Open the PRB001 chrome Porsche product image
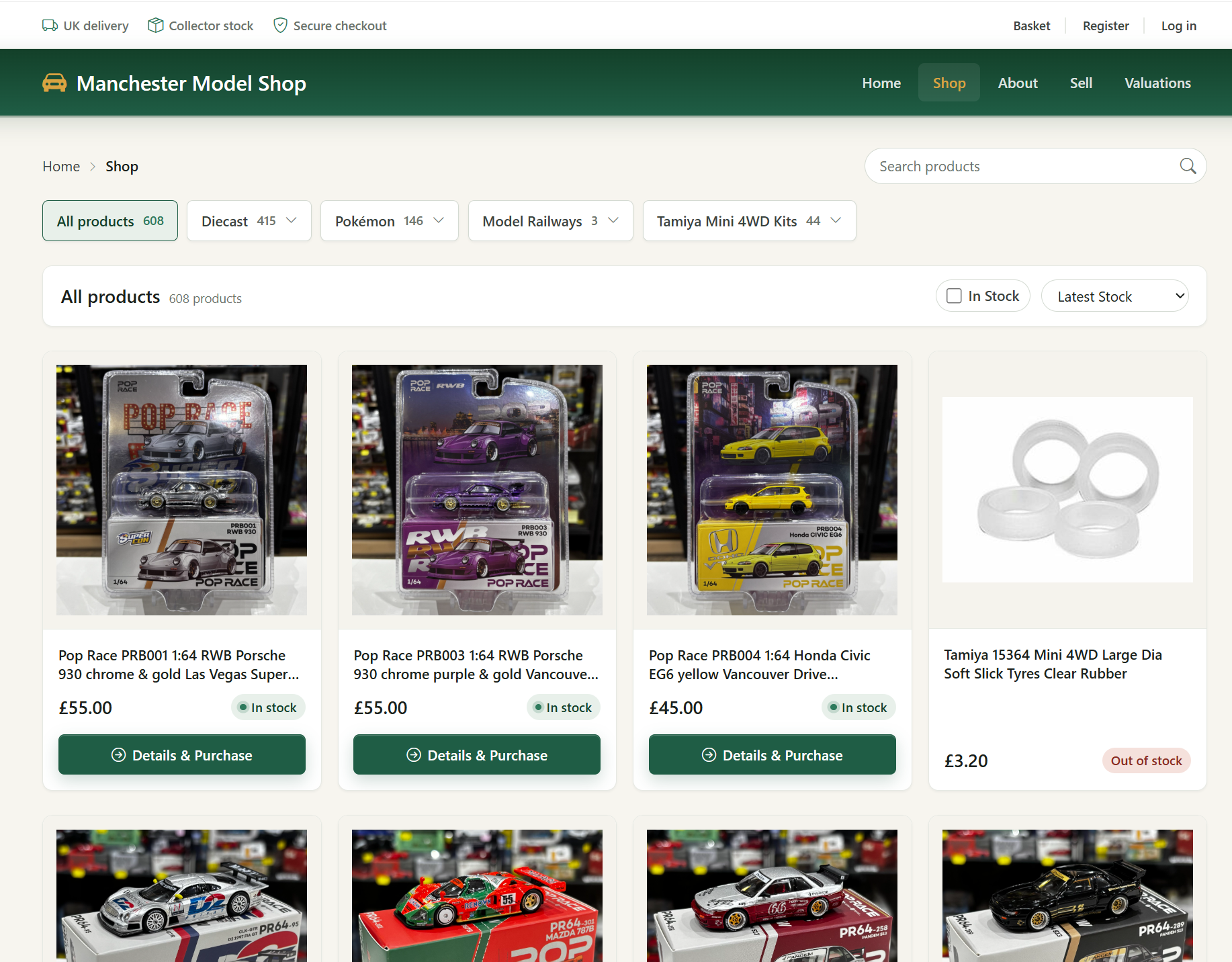Screen dimensions: 1232x962 [182, 490]
